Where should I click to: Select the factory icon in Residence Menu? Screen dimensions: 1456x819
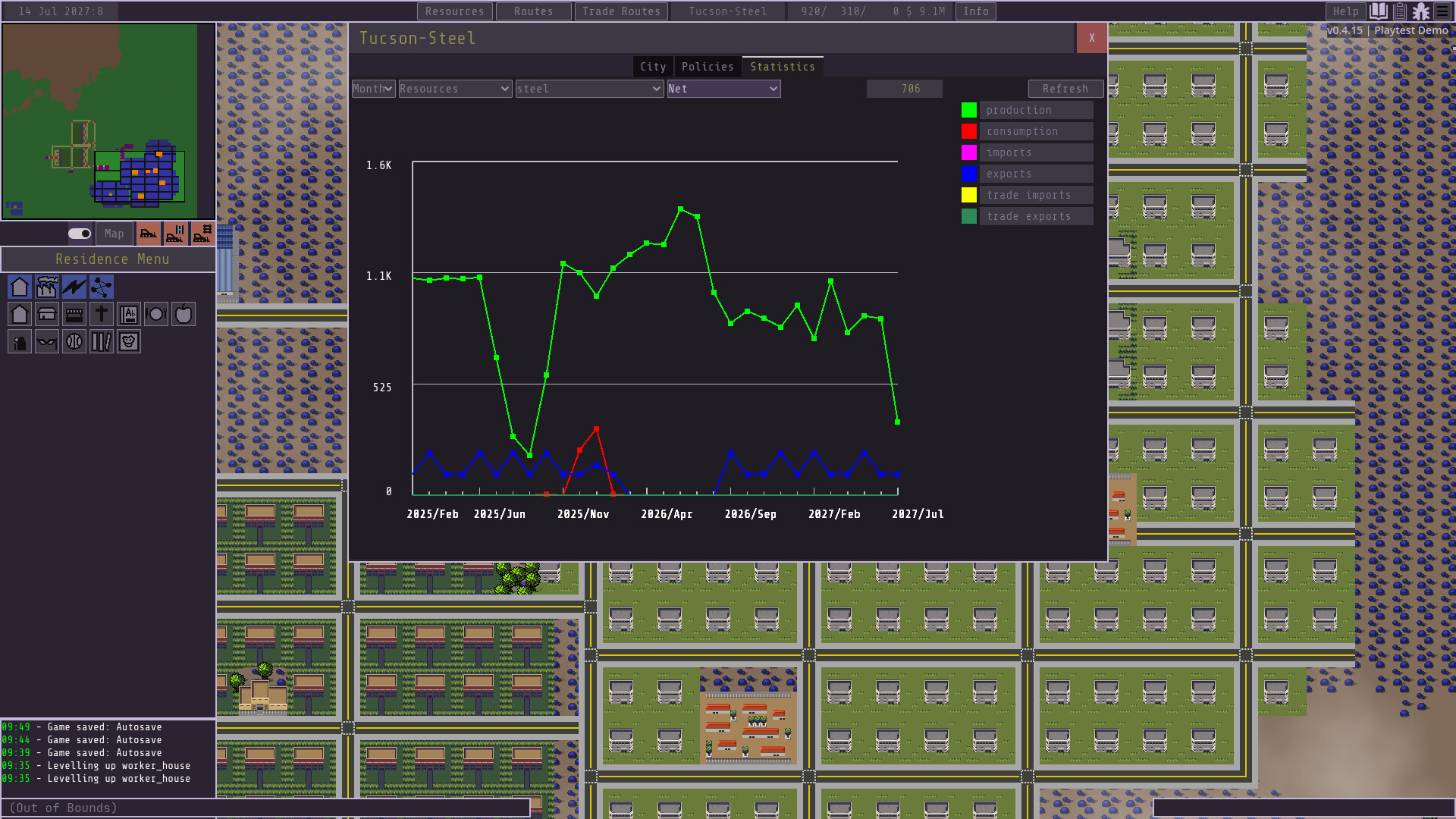coord(46,287)
